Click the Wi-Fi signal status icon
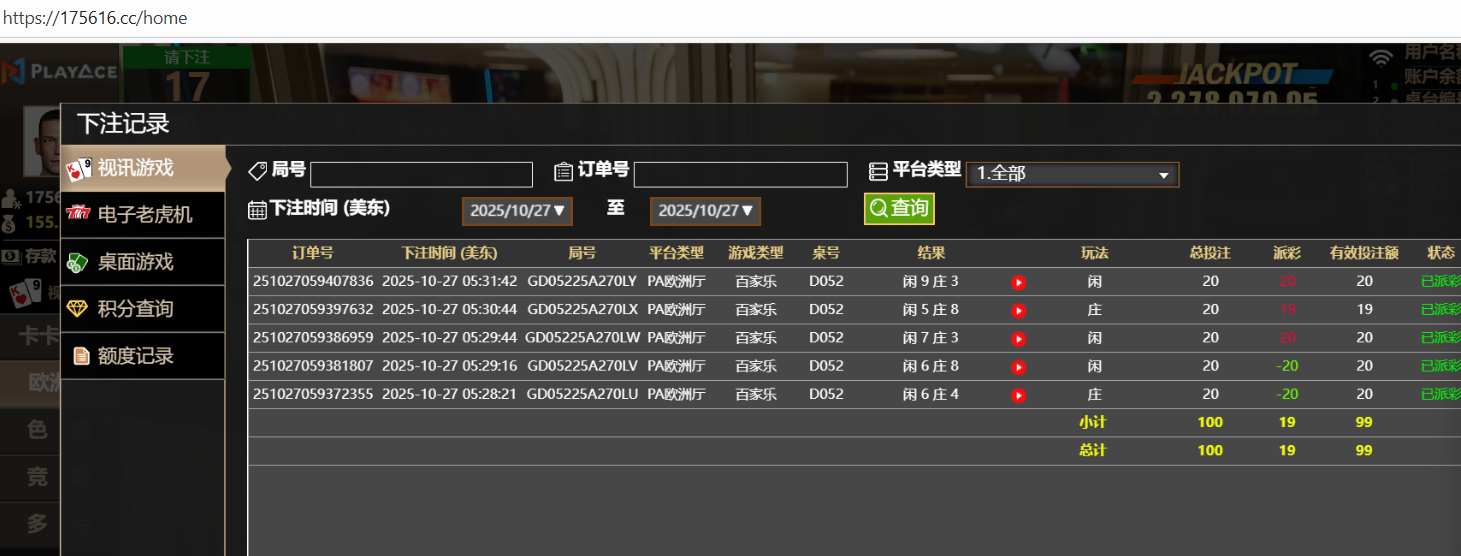1461x556 pixels. pyautogui.click(x=1381, y=58)
